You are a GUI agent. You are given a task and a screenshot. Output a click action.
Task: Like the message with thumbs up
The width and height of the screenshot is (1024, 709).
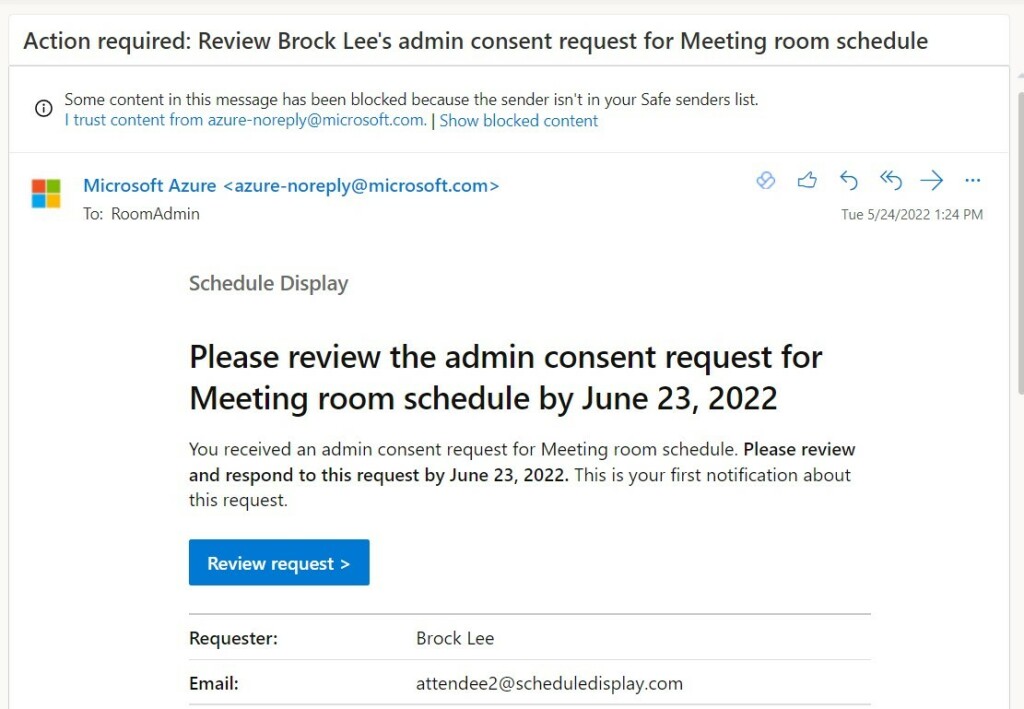pyautogui.click(x=807, y=181)
